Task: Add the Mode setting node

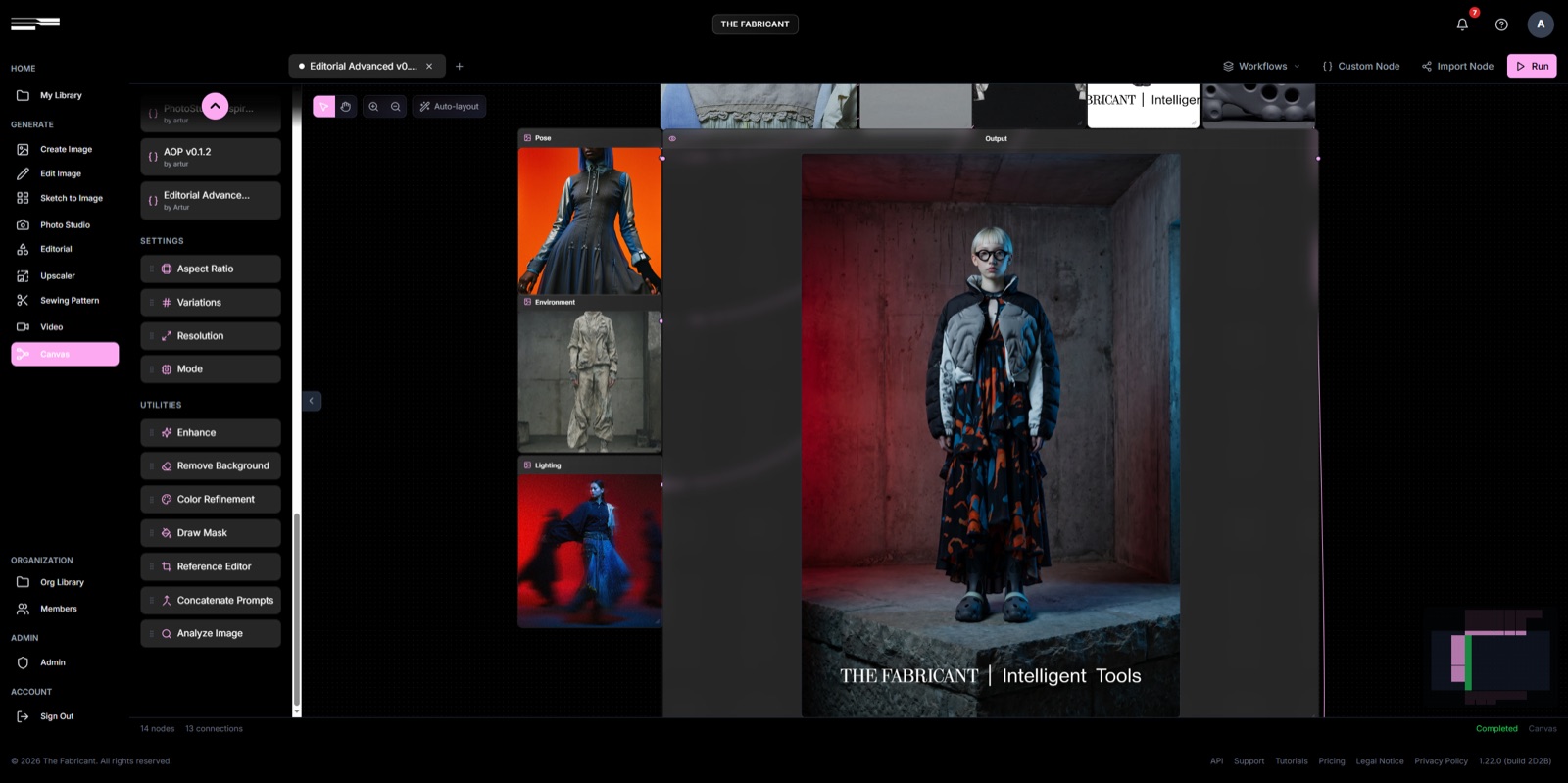Action: pyautogui.click(x=211, y=368)
